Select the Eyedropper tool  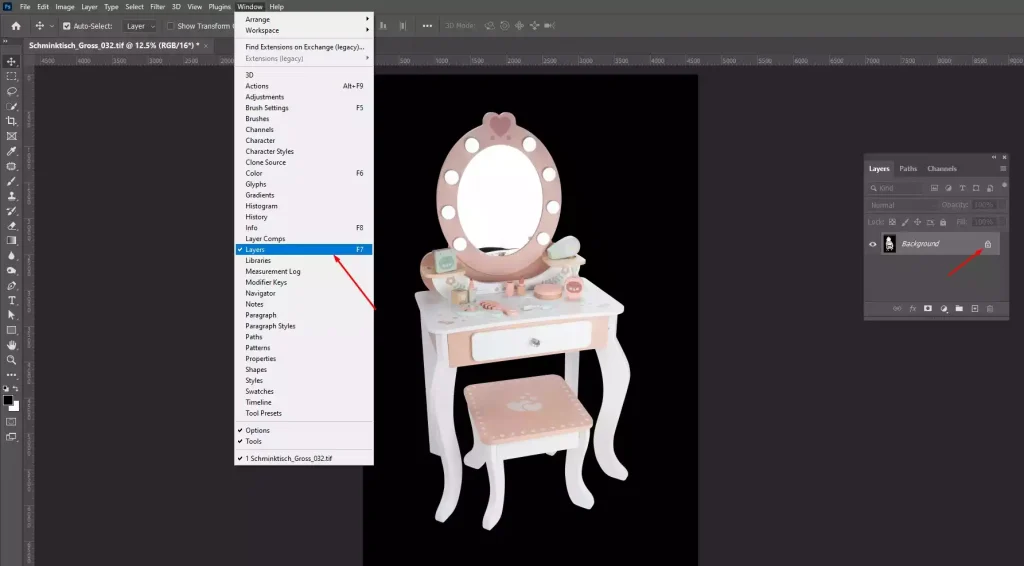(11, 151)
